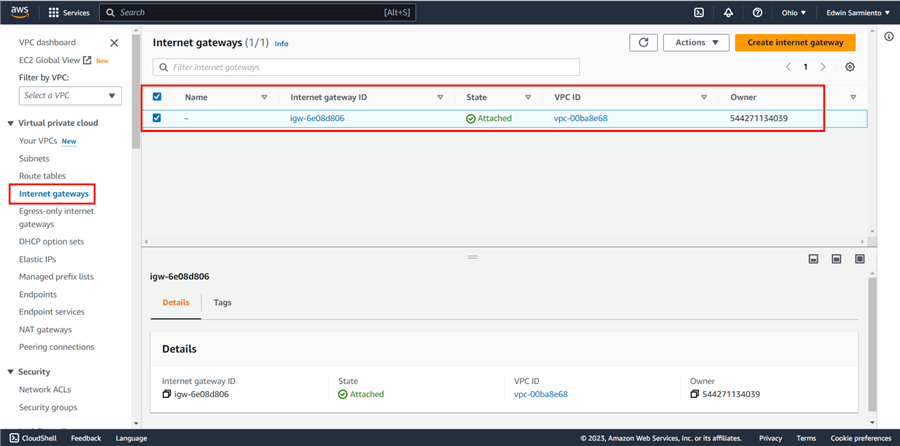Close the VPC dashboard sidebar
900x446 pixels.
point(114,43)
